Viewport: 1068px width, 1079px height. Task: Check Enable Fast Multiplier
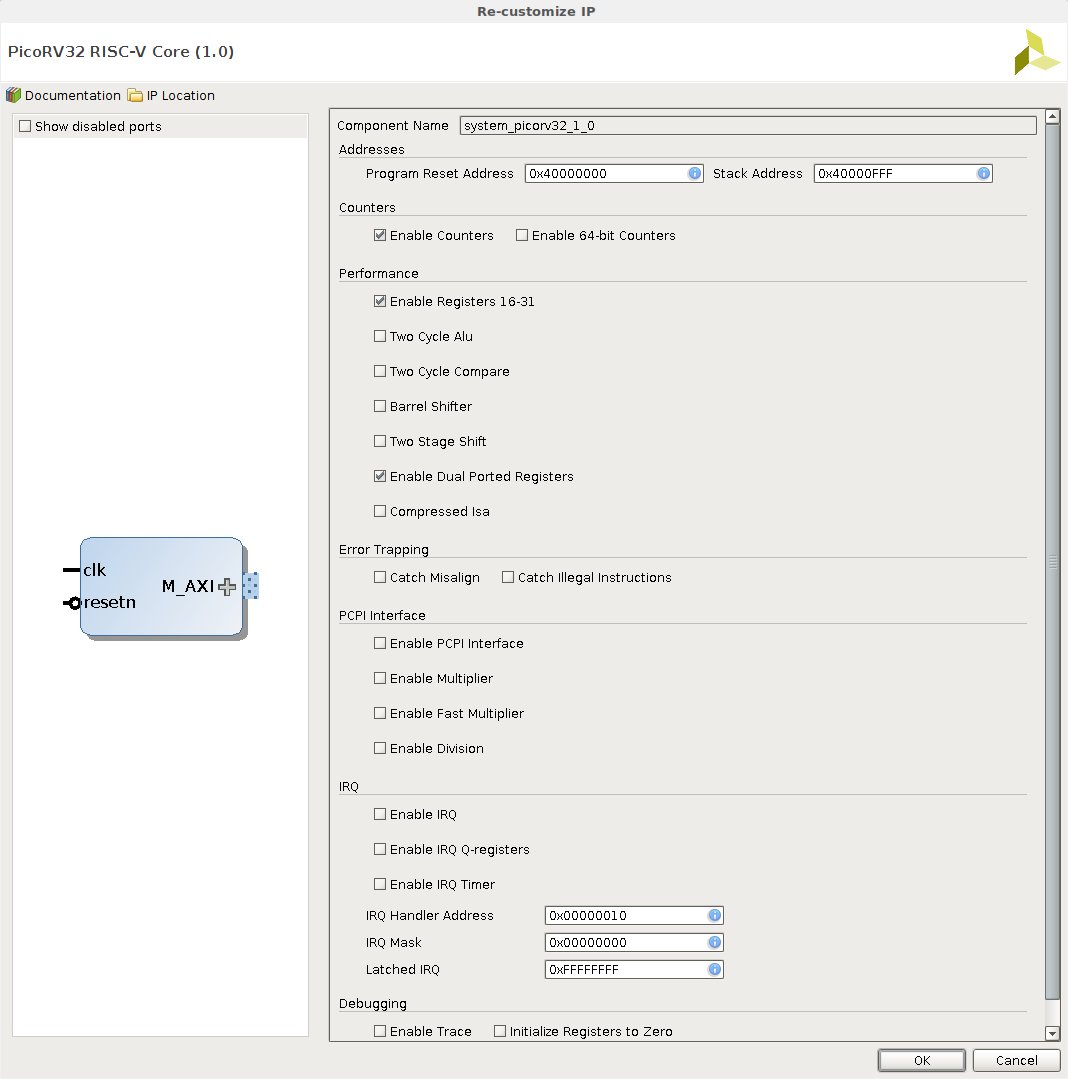(x=380, y=714)
